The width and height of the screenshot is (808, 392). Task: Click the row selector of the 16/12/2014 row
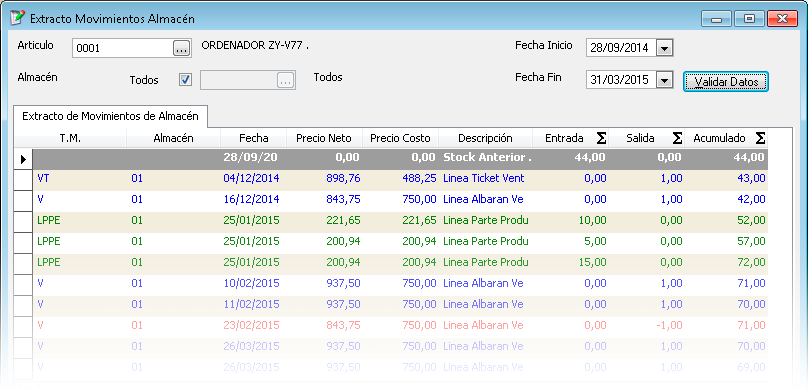[23, 200]
